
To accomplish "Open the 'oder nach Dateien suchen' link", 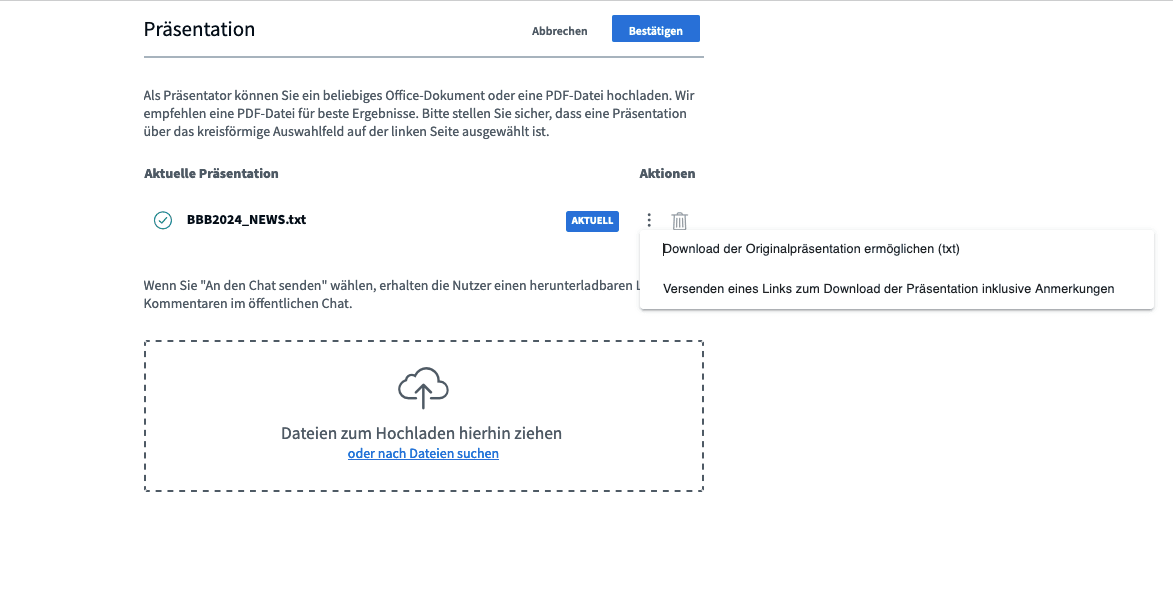I will pos(423,454).
